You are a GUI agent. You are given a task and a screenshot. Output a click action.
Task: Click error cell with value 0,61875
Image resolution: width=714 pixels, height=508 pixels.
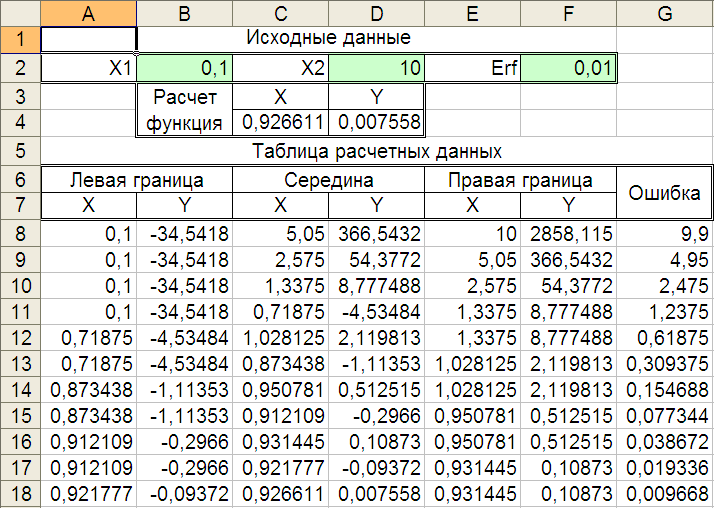665,337
